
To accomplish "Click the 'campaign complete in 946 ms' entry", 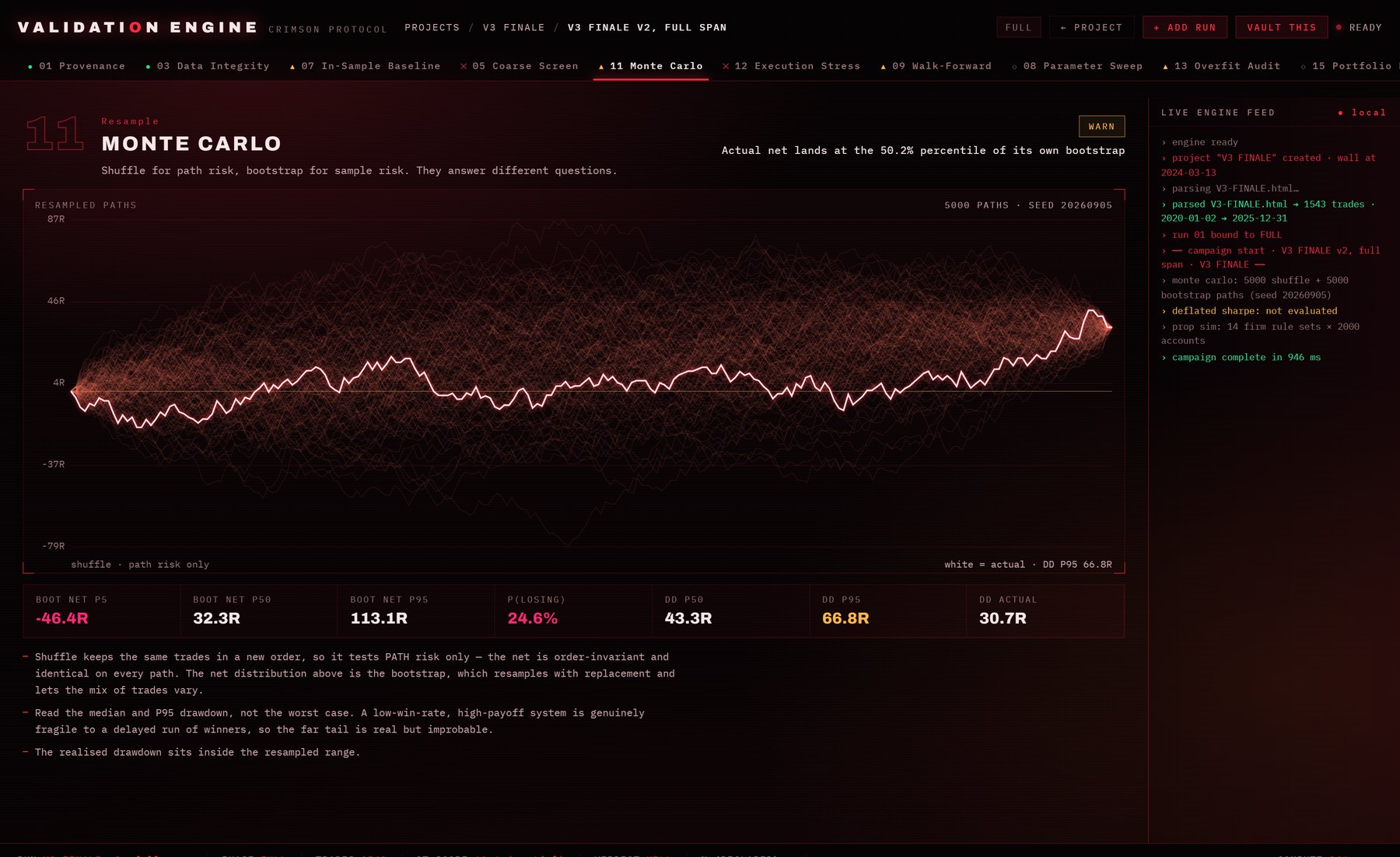I will click(x=1241, y=357).
